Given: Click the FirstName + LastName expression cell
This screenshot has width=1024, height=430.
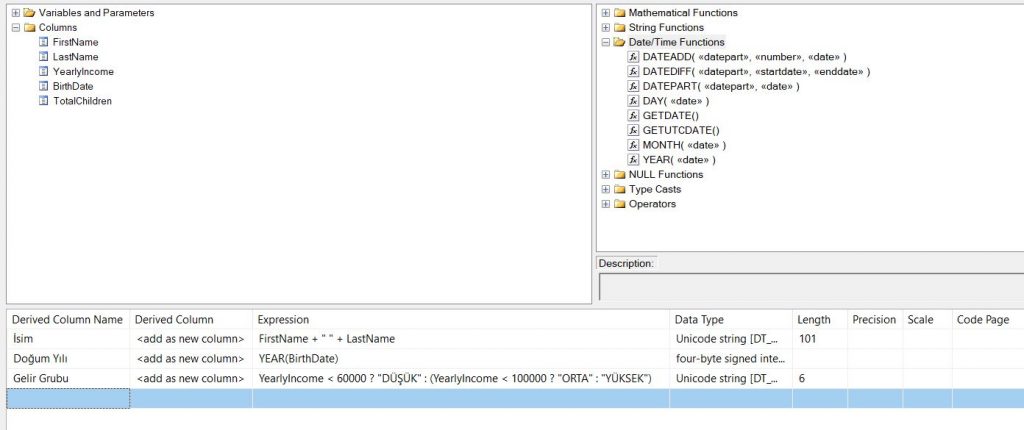Looking at the screenshot, I should point(460,339).
